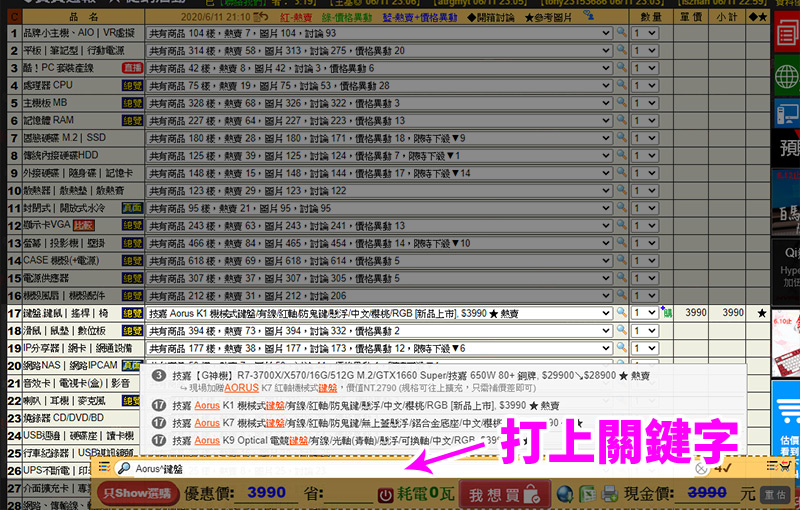Click the power icon beside 耗電0瓦
The width and height of the screenshot is (800, 510).
pyautogui.click(x=385, y=495)
